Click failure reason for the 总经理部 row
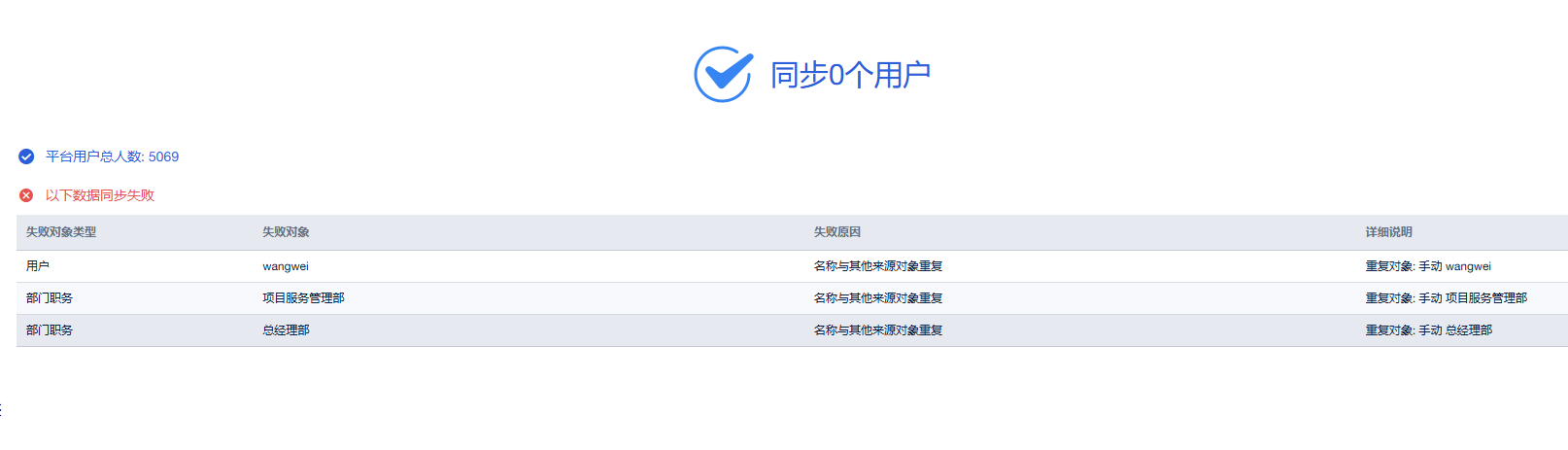 coord(878,330)
